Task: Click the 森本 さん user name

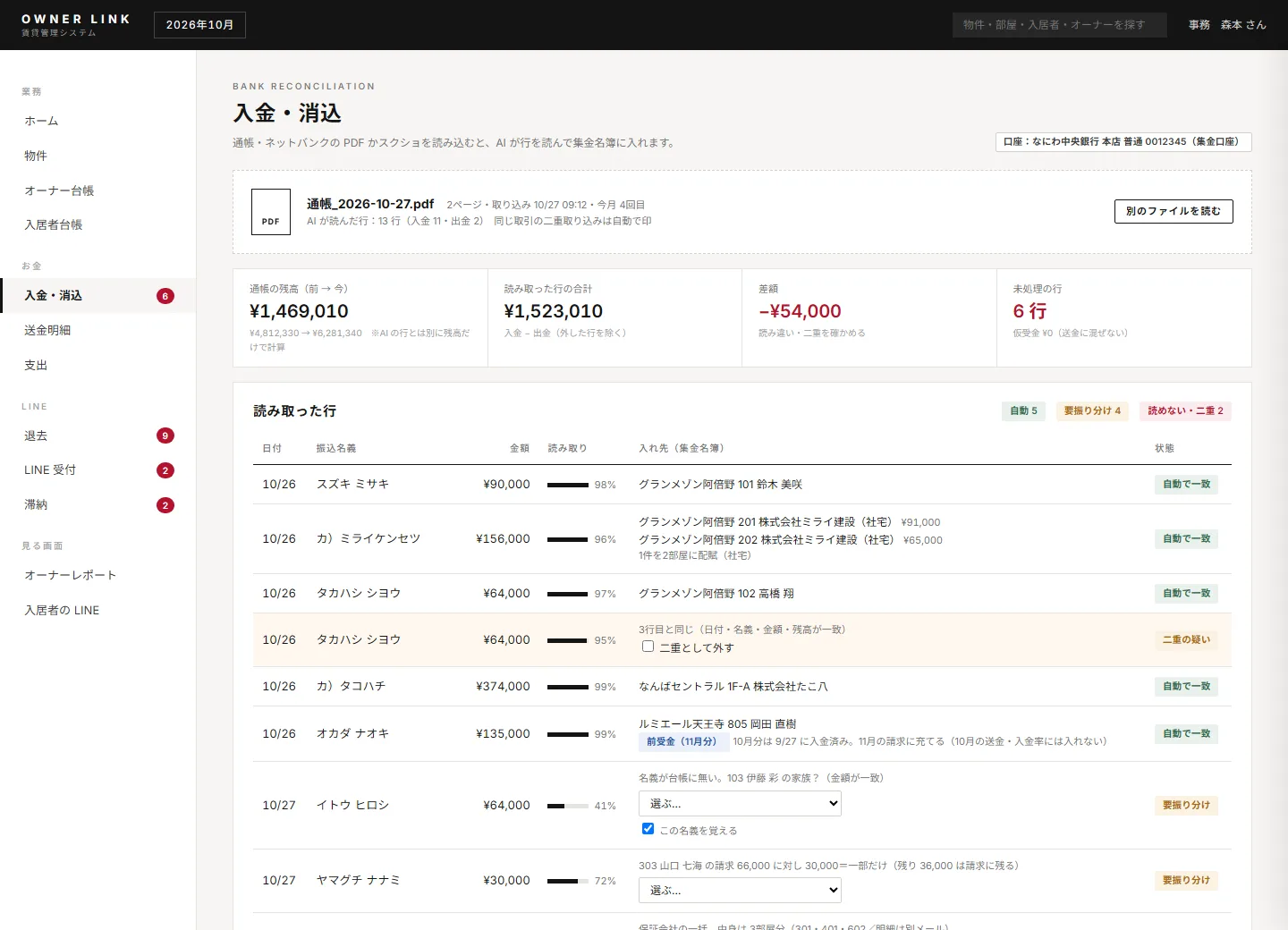Action: pyautogui.click(x=1243, y=25)
